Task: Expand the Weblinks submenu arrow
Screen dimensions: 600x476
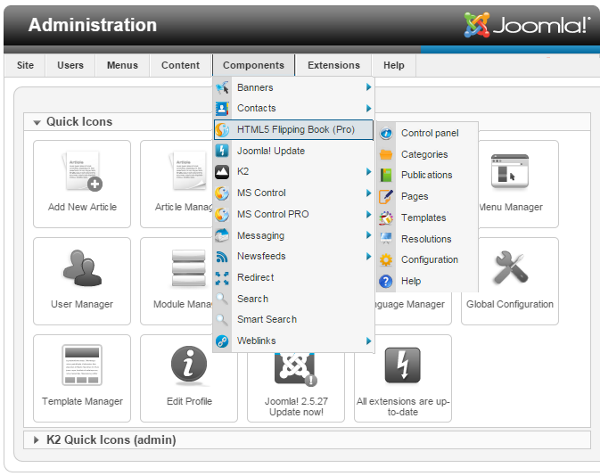Action: [368, 341]
